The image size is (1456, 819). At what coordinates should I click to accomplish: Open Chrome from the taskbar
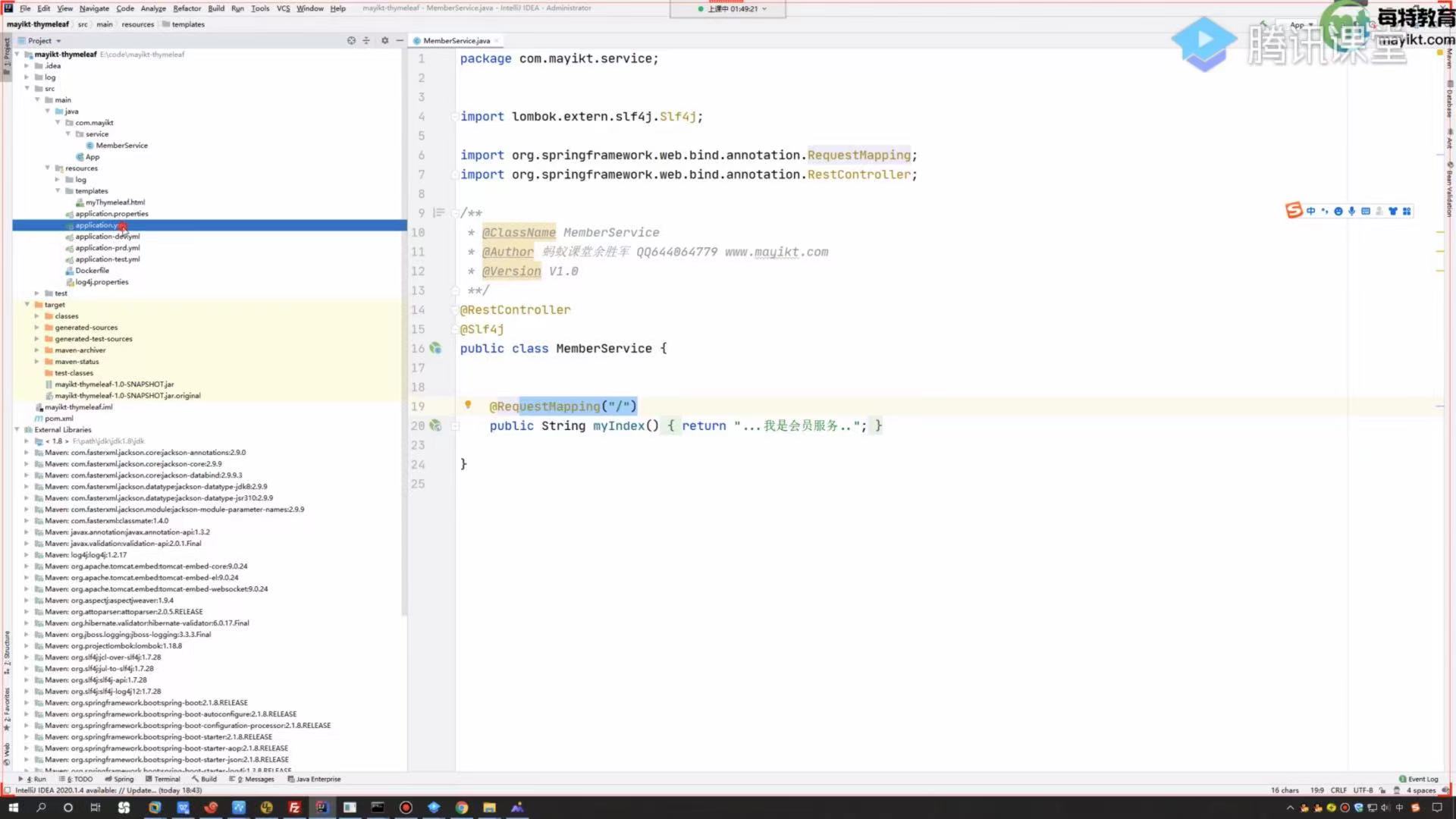pyautogui.click(x=461, y=808)
